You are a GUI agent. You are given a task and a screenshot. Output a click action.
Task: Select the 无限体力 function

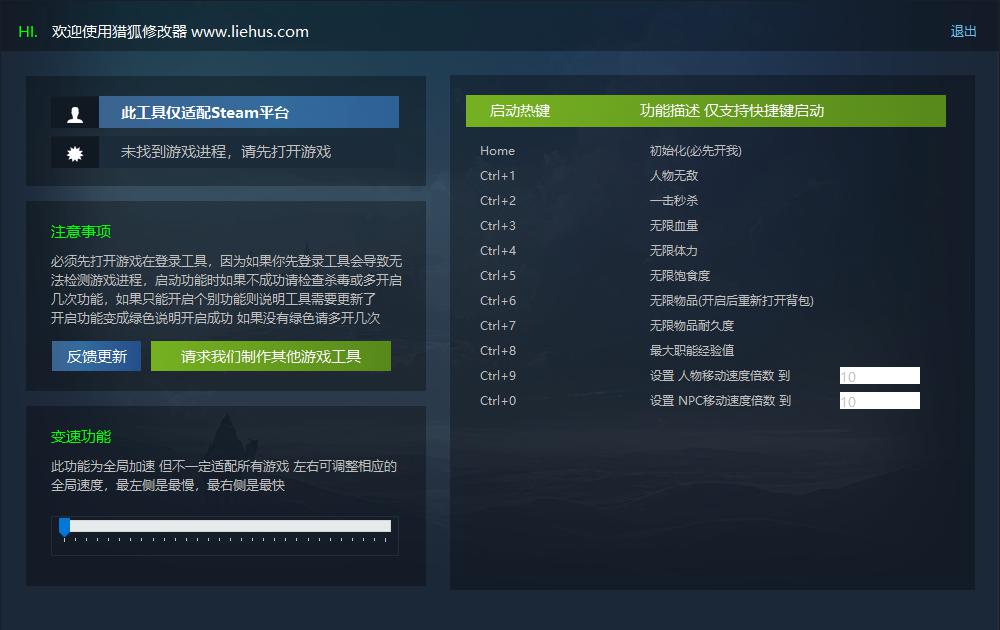(x=673, y=251)
